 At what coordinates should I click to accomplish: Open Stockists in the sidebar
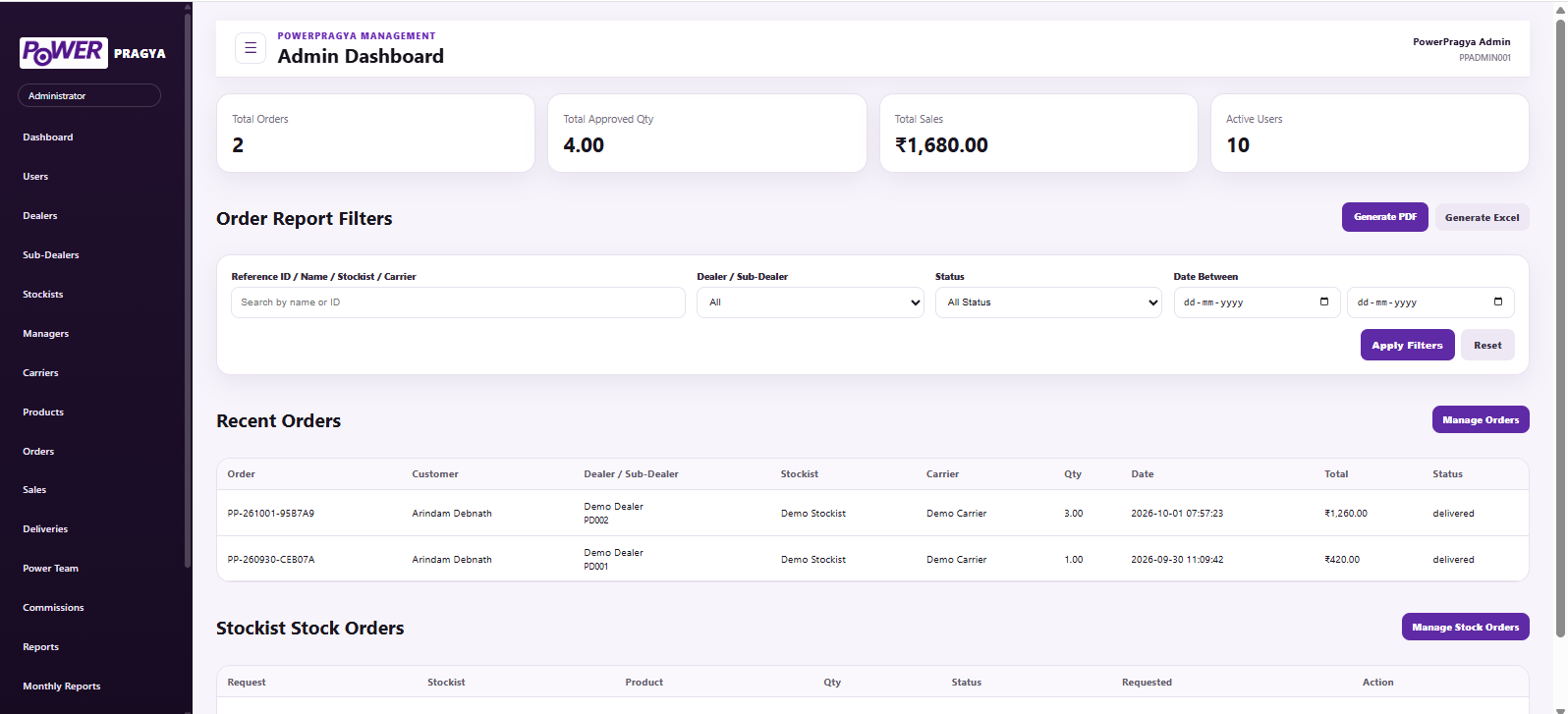tap(43, 295)
